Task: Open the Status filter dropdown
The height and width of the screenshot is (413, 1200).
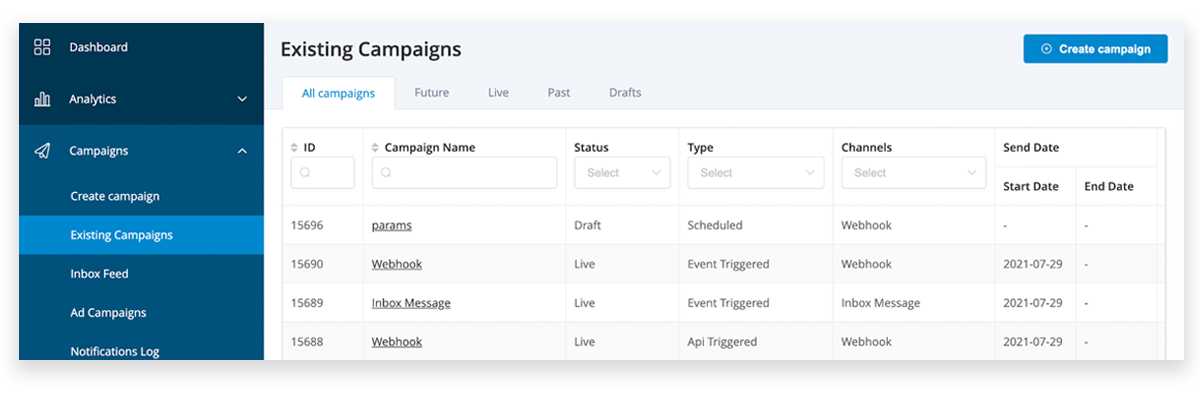Action: point(622,173)
